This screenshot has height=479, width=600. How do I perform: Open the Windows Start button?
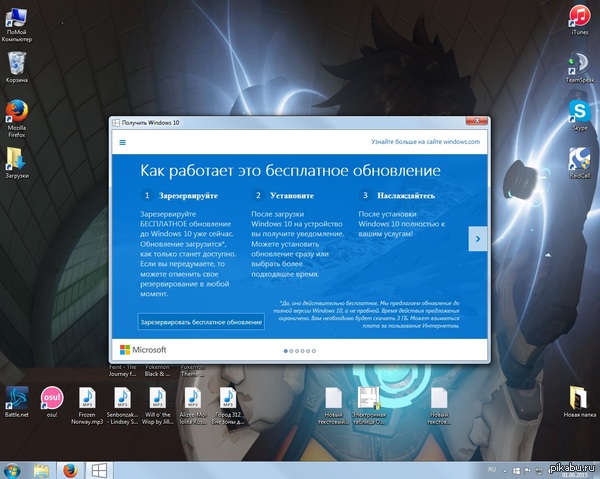[11, 471]
